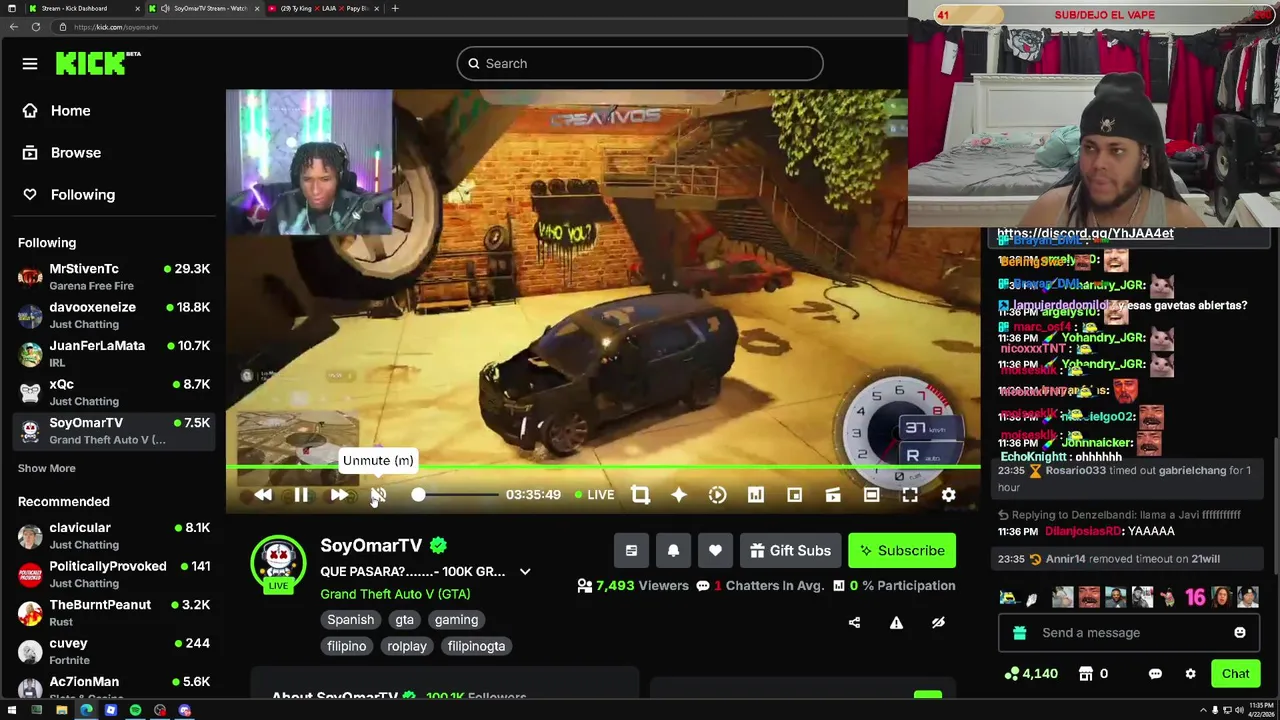This screenshot has width=1280, height=720.
Task: Fast-forward the stream playback
Action: 339,495
